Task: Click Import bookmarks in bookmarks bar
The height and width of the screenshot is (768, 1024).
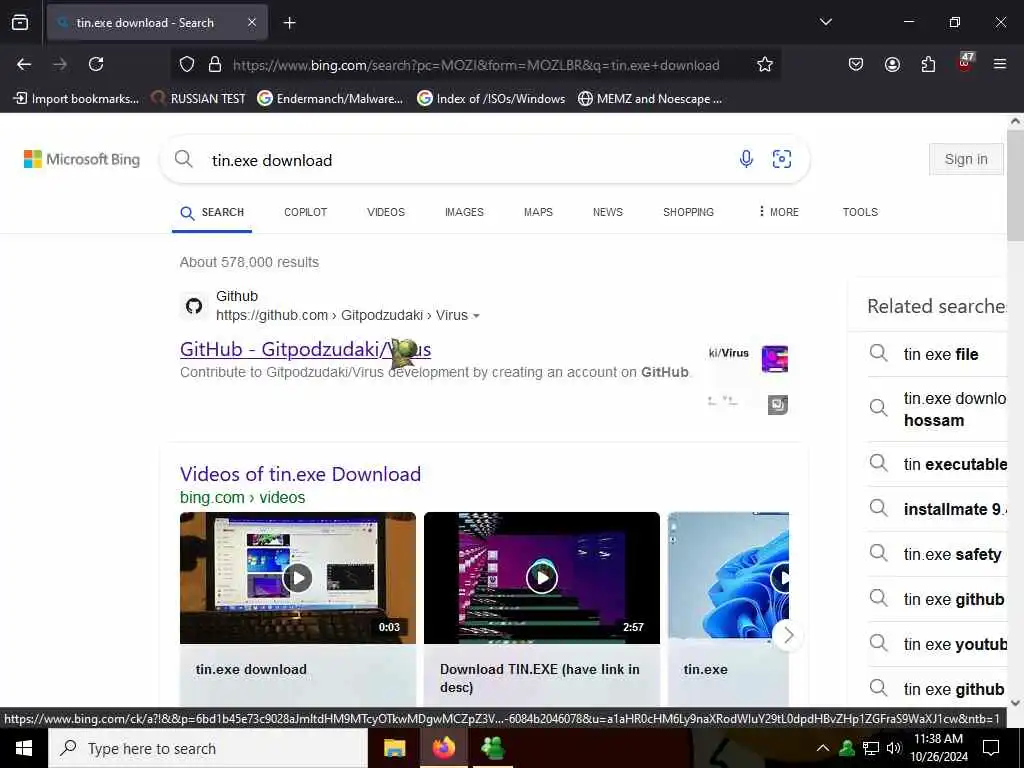Action: (76, 99)
